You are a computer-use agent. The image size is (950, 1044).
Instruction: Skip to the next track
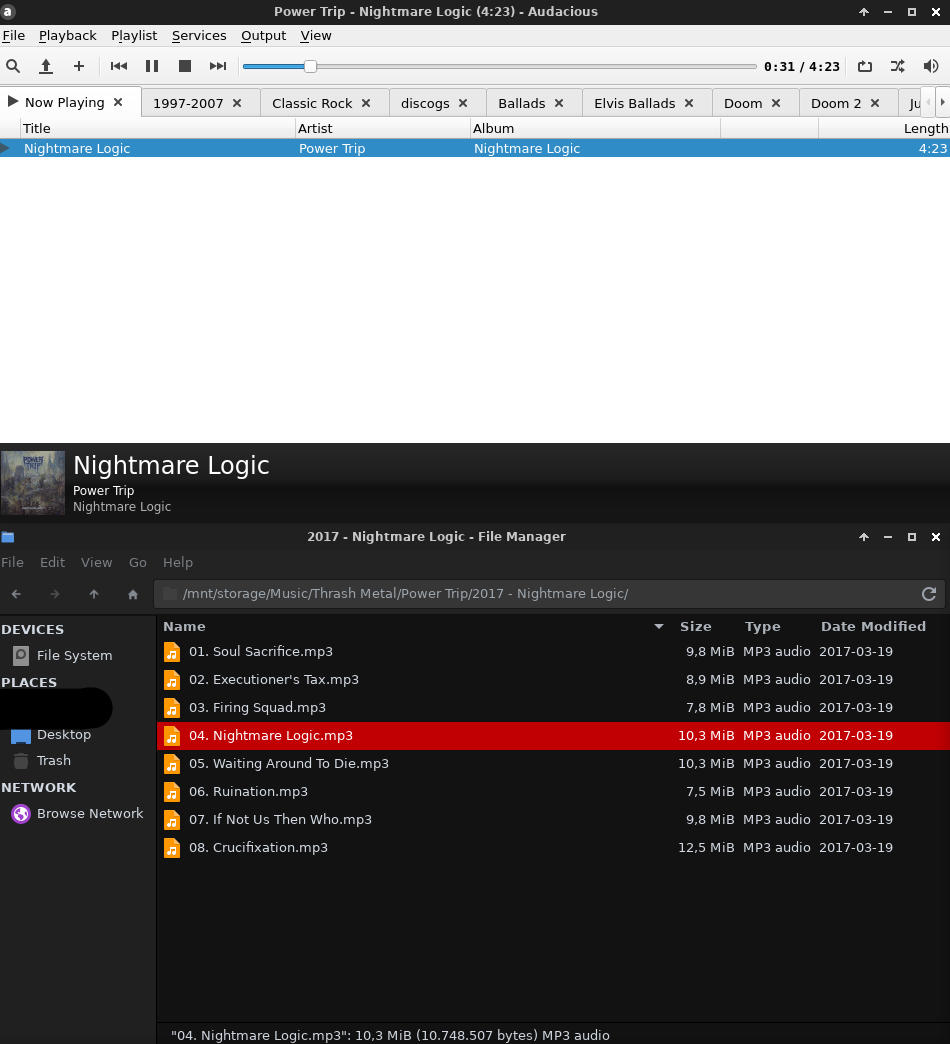pos(218,66)
